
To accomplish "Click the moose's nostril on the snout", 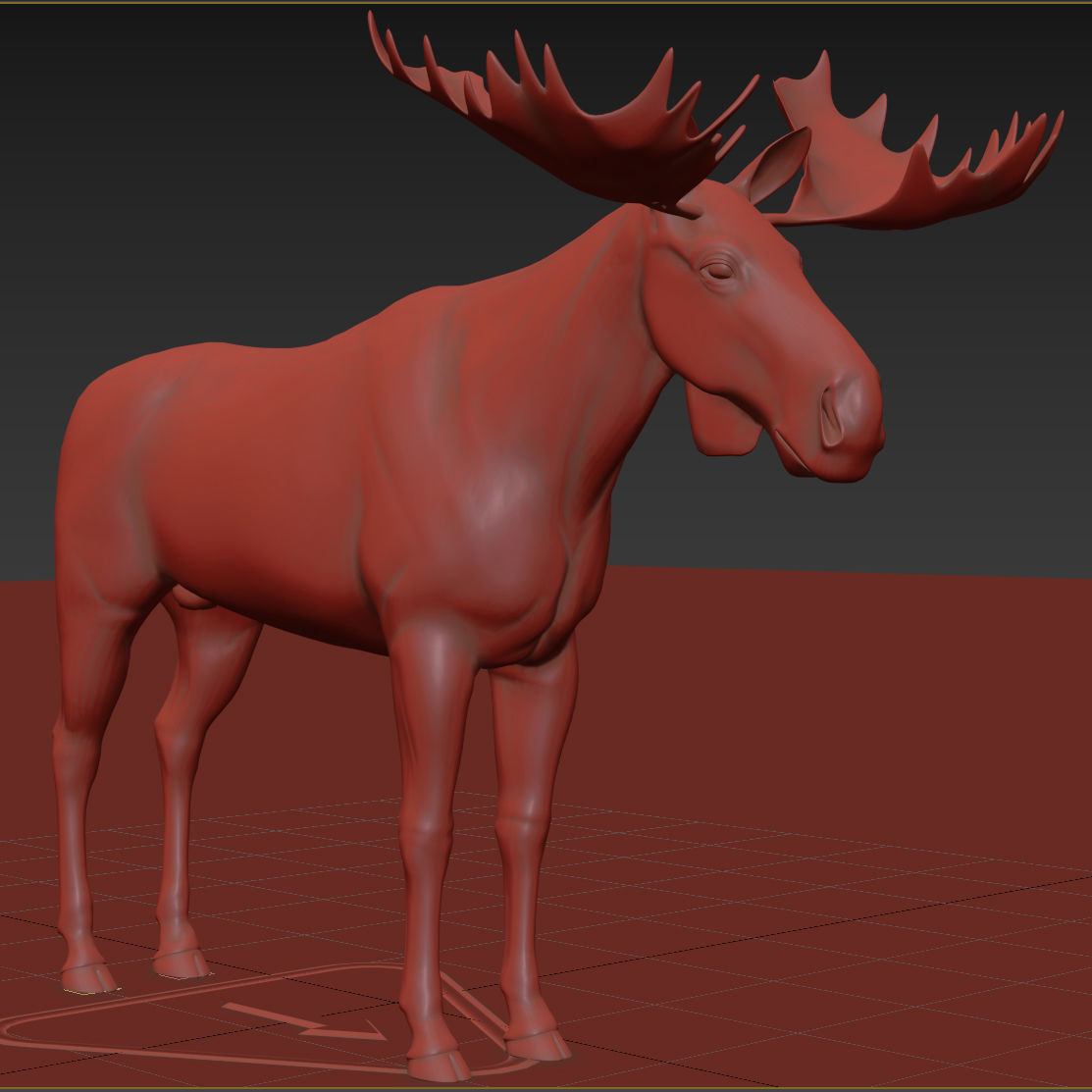I will pyautogui.click(x=831, y=418).
